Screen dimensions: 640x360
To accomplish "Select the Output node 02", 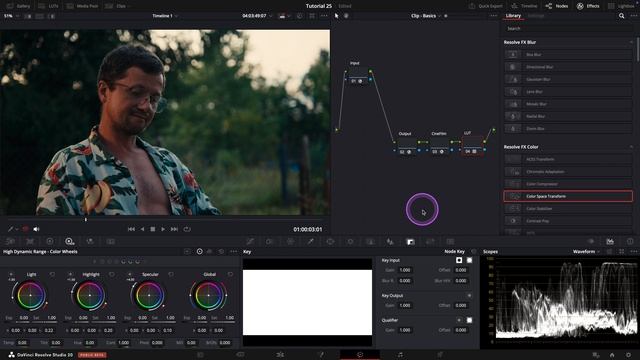I will [407, 146].
